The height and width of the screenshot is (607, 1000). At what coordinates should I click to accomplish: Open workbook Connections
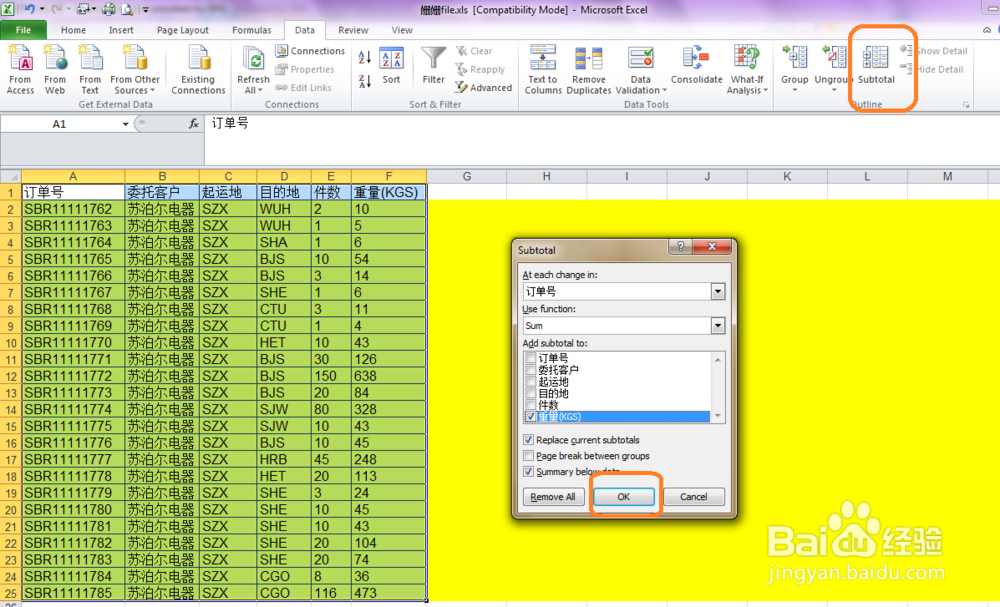[311, 51]
